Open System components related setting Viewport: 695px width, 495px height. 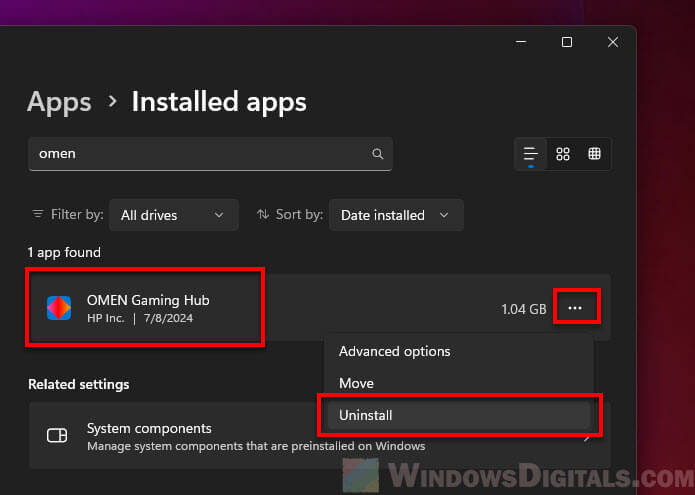point(319,436)
